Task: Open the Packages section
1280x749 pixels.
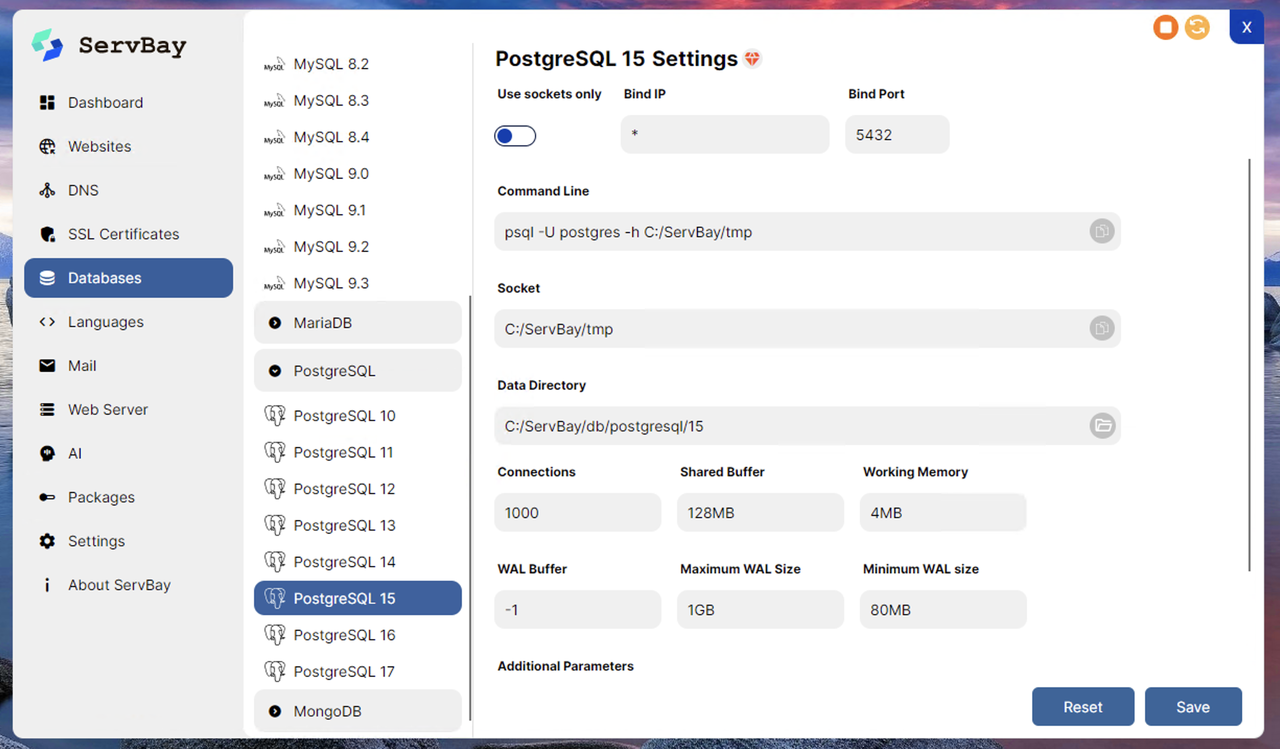Action: (128, 497)
